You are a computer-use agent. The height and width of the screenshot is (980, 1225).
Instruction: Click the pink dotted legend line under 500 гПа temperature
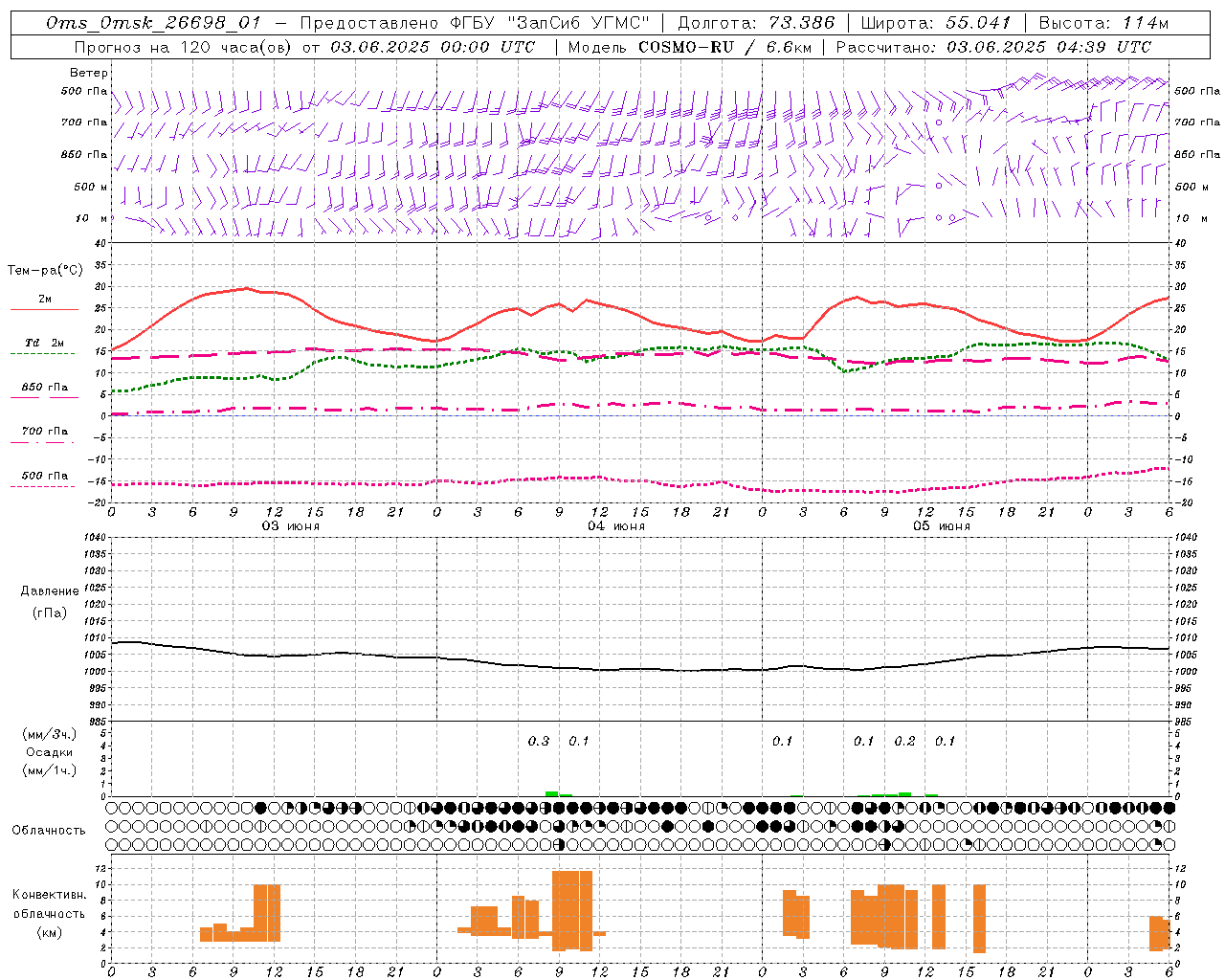(42, 486)
